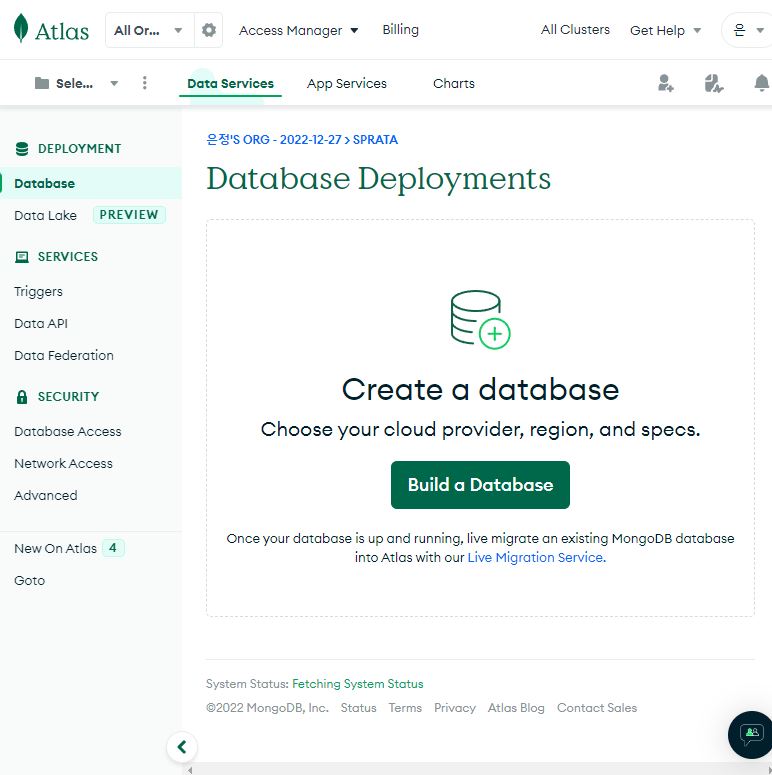
Task: Open footer Contact Sales link
Action: (x=597, y=708)
